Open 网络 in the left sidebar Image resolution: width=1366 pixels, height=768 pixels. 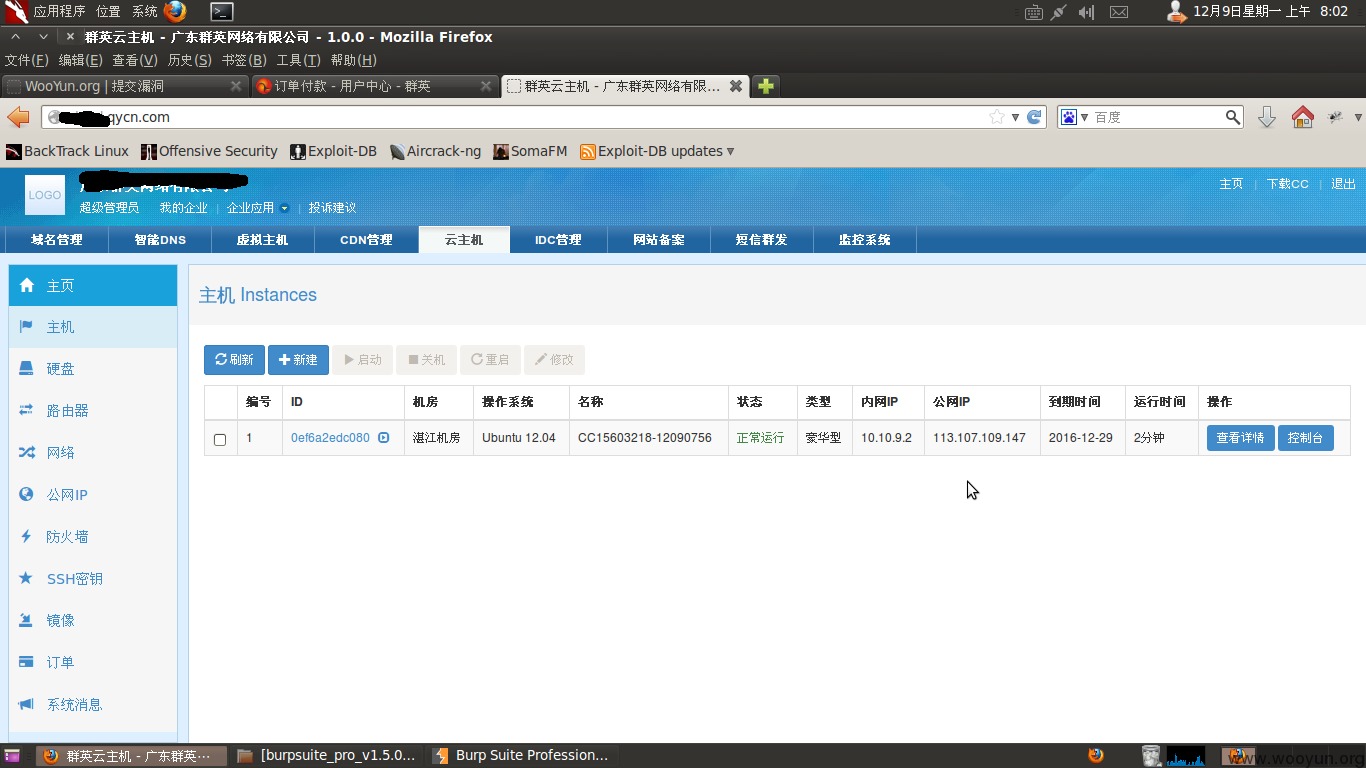[x=93, y=453]
